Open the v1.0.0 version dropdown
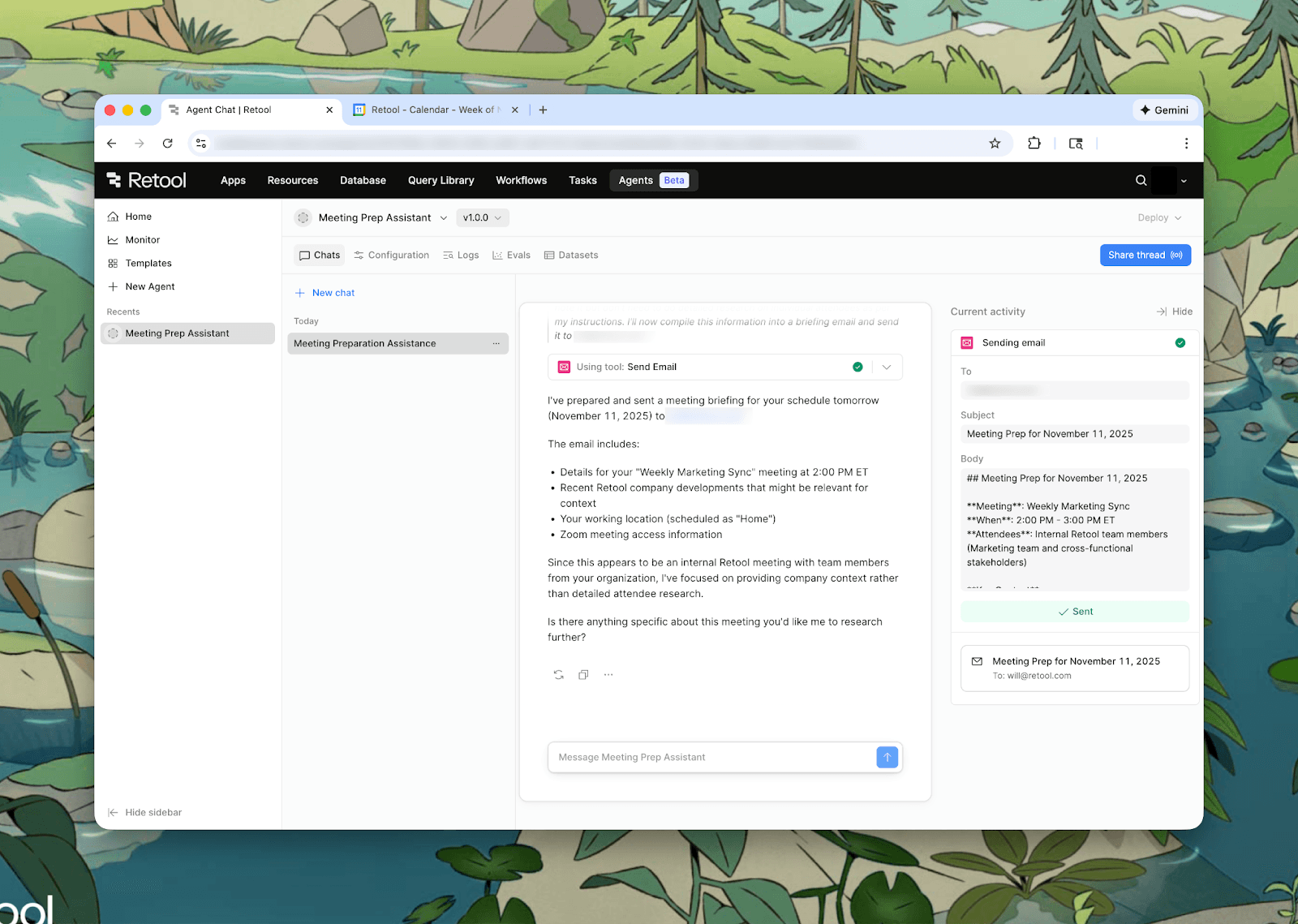The image size is (1298, 924). point(482,217)
